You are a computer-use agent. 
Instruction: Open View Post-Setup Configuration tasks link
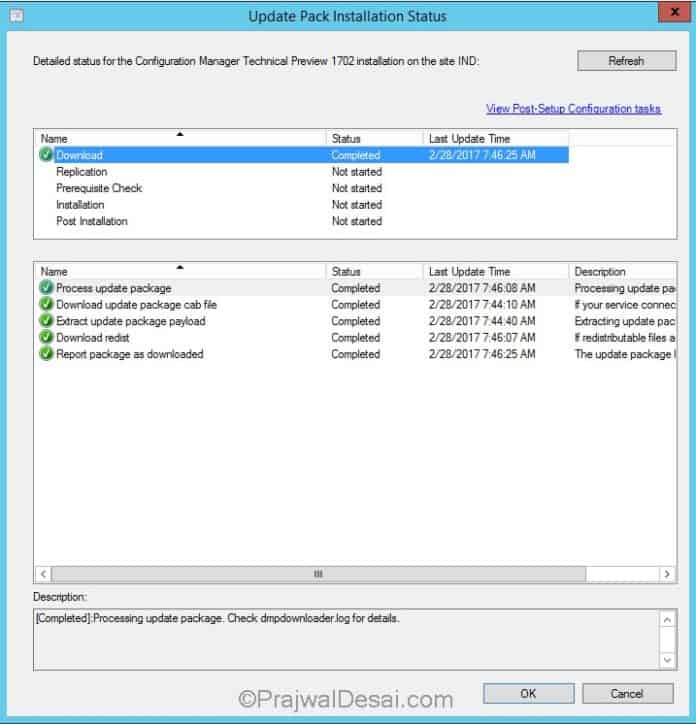(573, 109)
